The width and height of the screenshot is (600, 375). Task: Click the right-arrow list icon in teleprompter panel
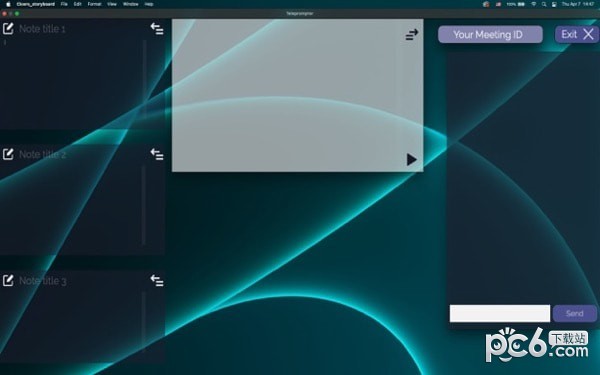[x=412, y=34]
